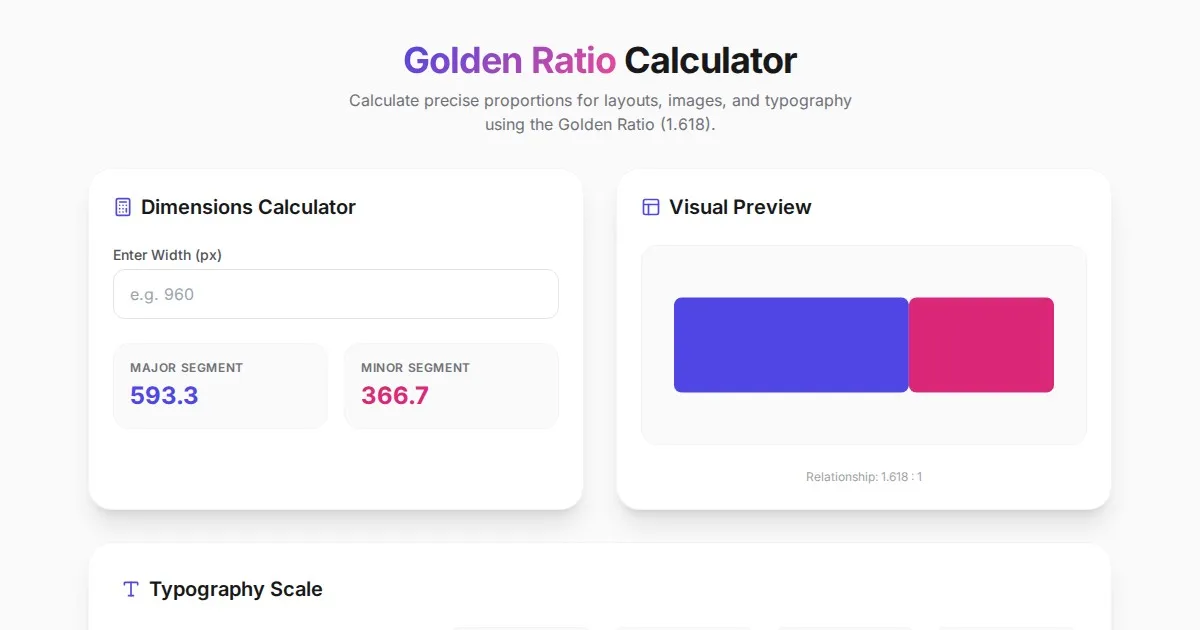1200x630 pixels.
Task: Click in the Enter Width input field
Action: pos(335,294)
